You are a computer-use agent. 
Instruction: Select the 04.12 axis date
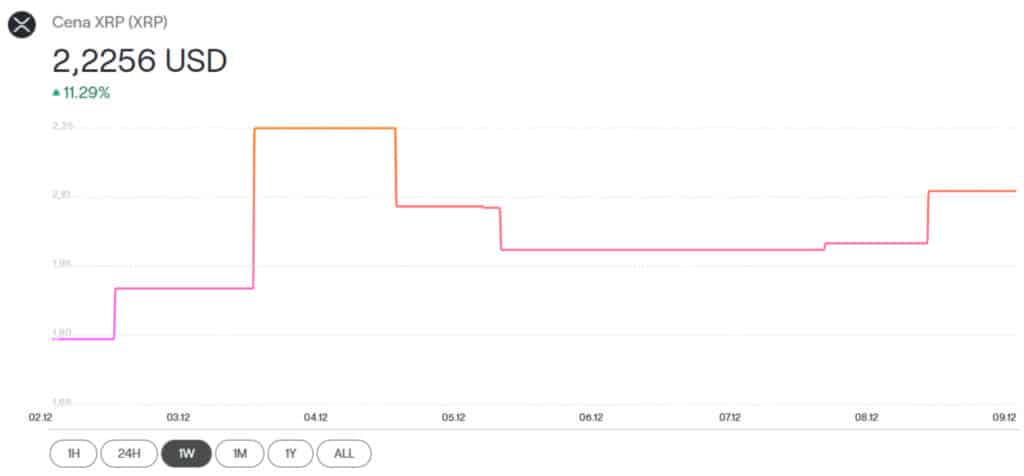(316, 418)
